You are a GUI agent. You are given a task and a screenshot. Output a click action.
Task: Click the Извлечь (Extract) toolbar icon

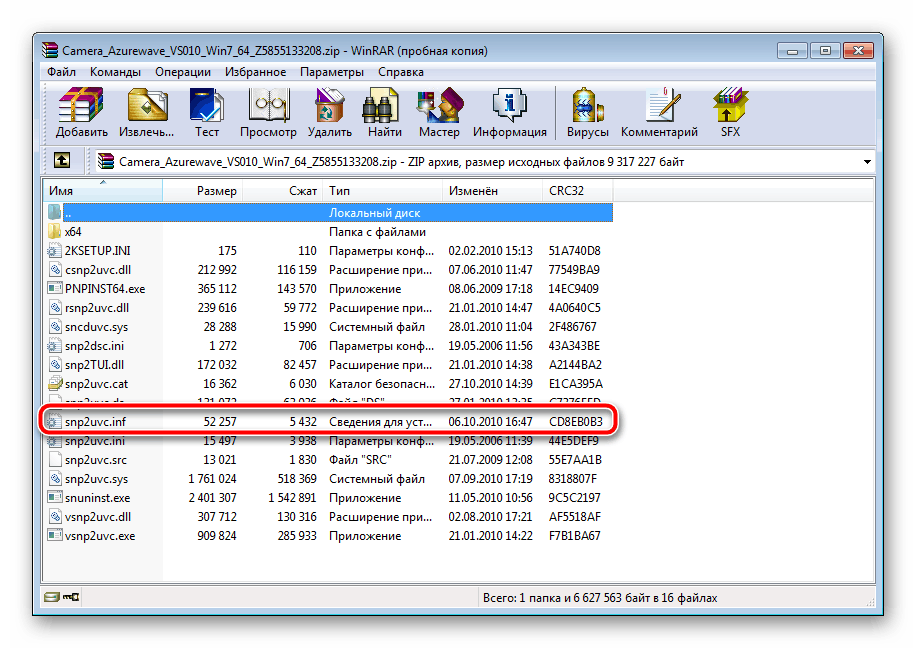147,112
